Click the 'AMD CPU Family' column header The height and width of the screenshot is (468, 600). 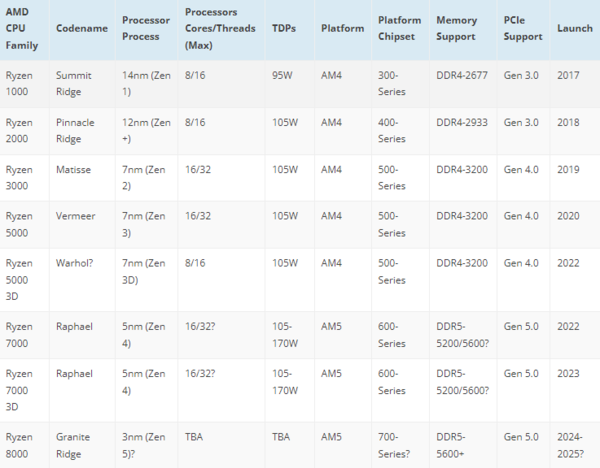point(22,29)
